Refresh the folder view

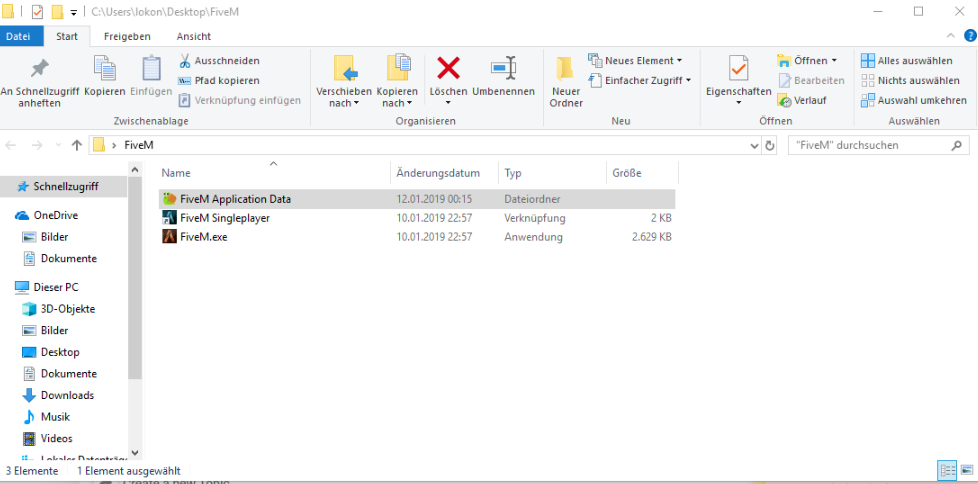(x=770, y=145)
